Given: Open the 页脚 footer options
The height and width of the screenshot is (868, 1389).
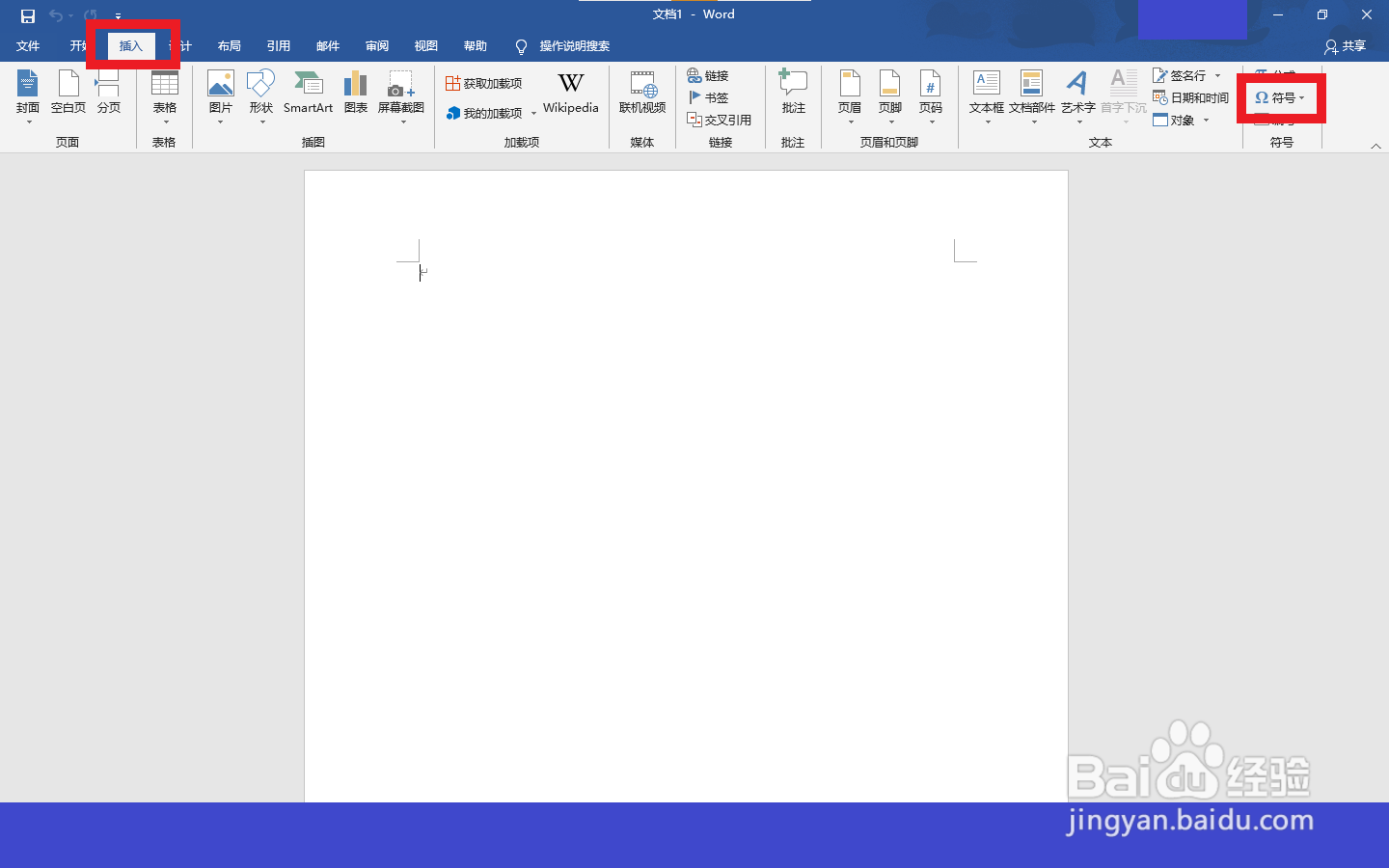Looking at the screenshot, I should tap(890, 95).
